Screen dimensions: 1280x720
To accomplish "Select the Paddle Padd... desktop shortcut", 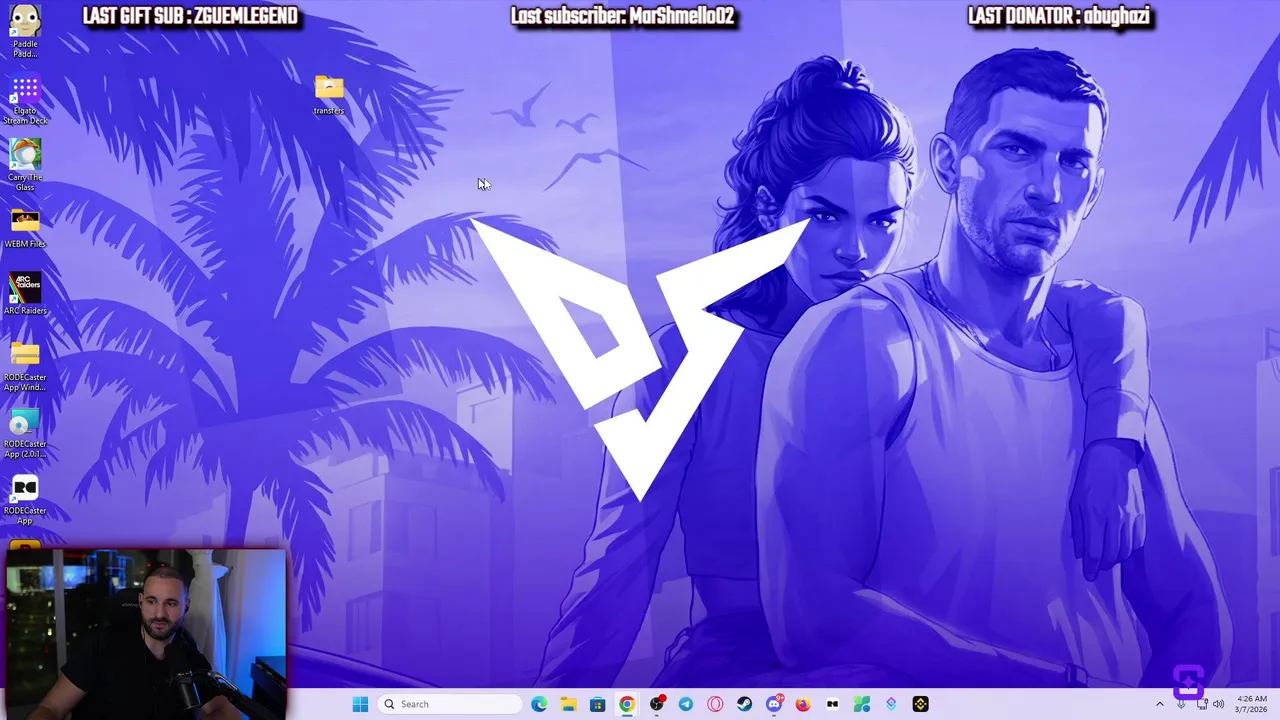I will tap(25, 31).
